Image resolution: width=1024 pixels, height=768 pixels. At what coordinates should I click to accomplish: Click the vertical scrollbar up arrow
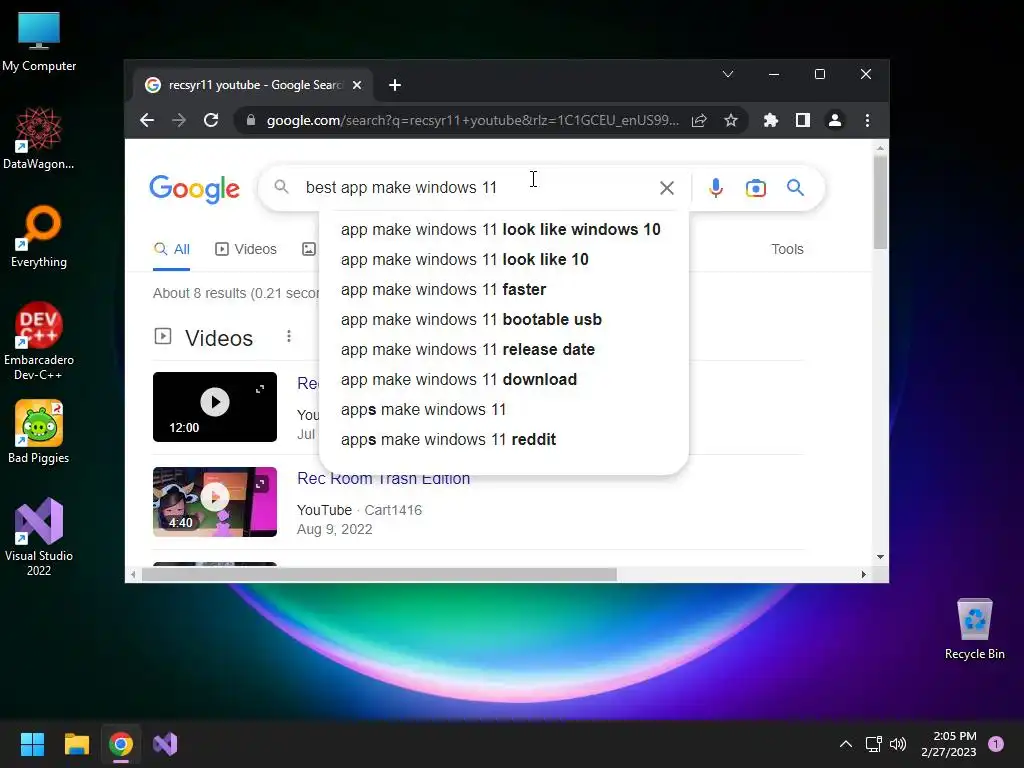(880, 148)
